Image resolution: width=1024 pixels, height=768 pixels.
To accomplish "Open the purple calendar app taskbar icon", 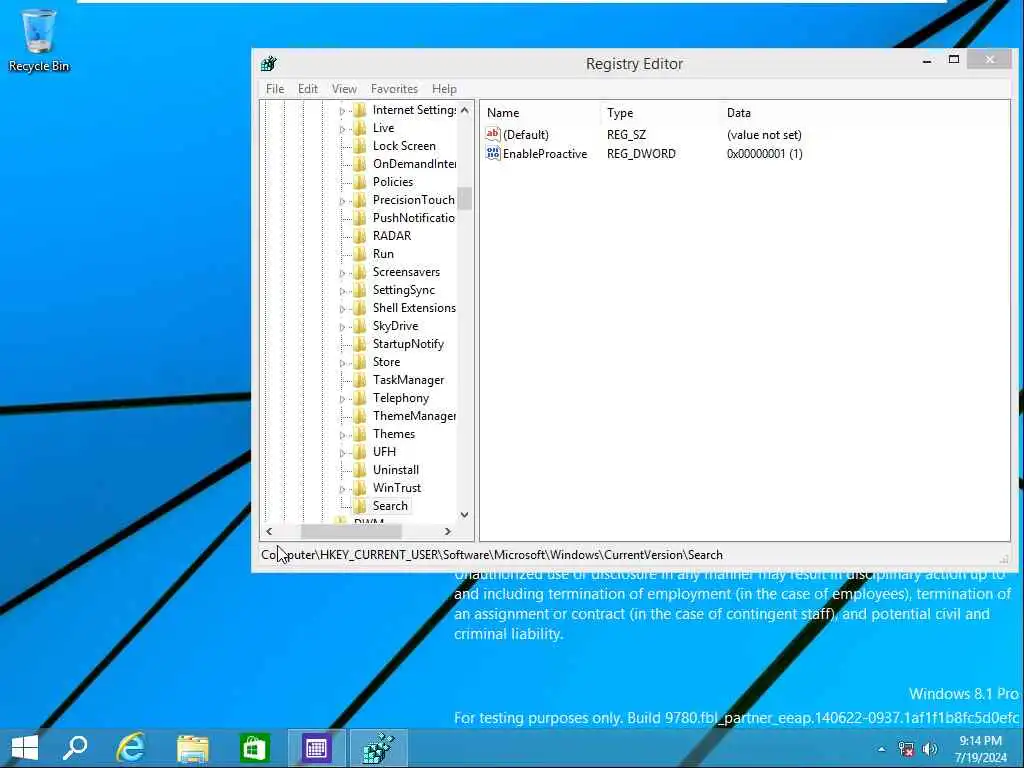I will pos(316,748).
